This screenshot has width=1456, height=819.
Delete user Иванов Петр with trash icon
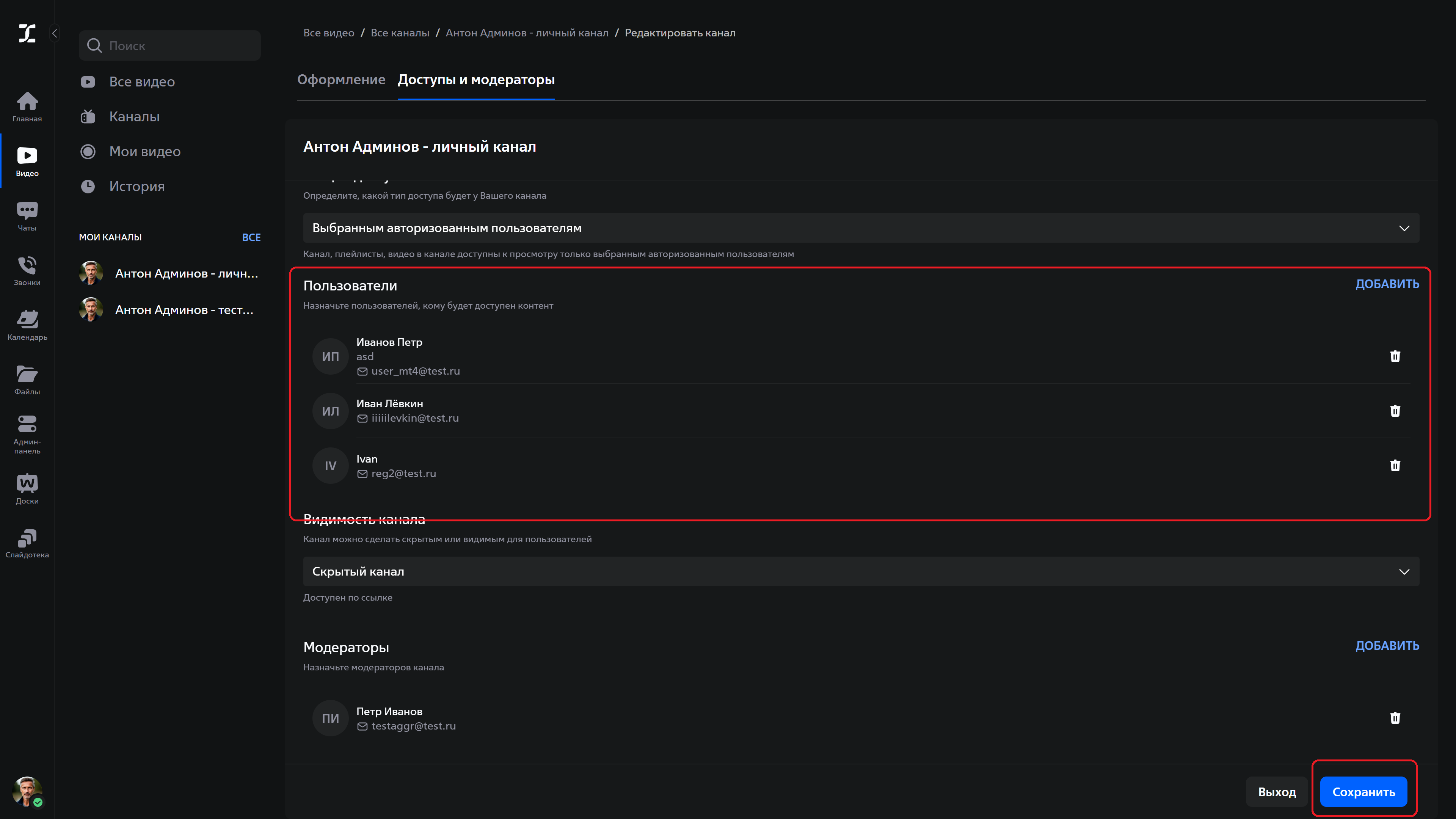(x=1395, y=356)
